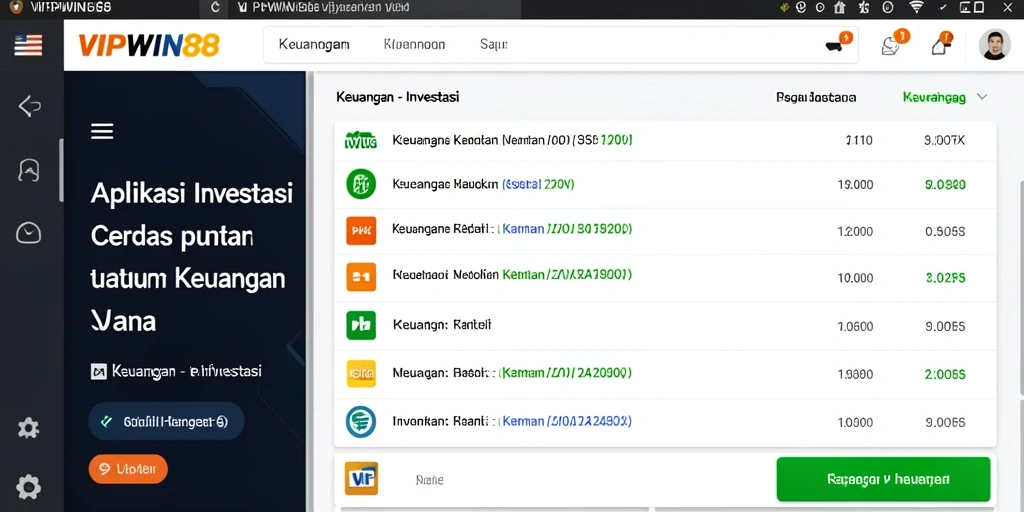1024x512 pixels.
Task: Click the yellow icon beside Neuagan: Basoh
Action: 360,374
